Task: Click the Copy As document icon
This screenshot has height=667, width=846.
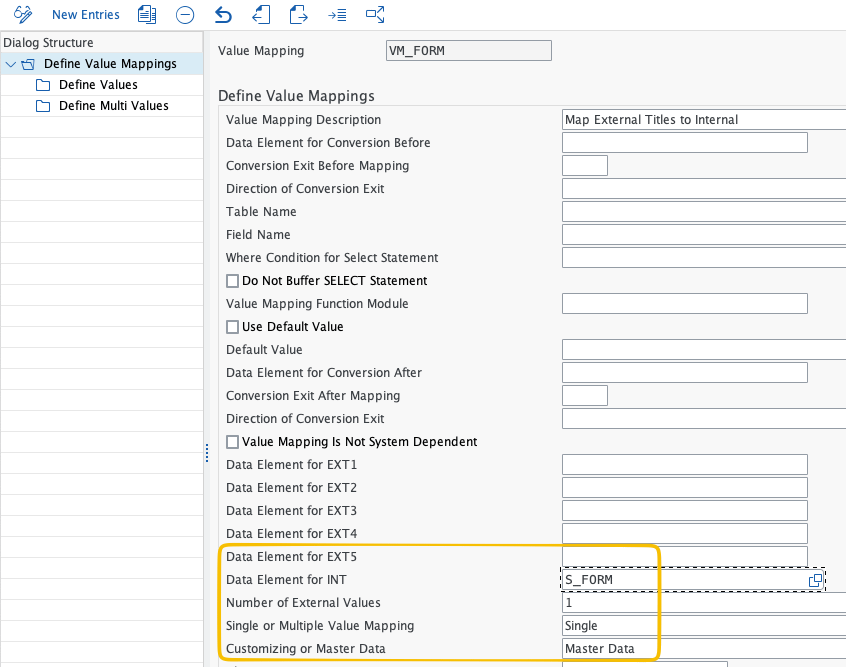Action: tap(147, 15)
